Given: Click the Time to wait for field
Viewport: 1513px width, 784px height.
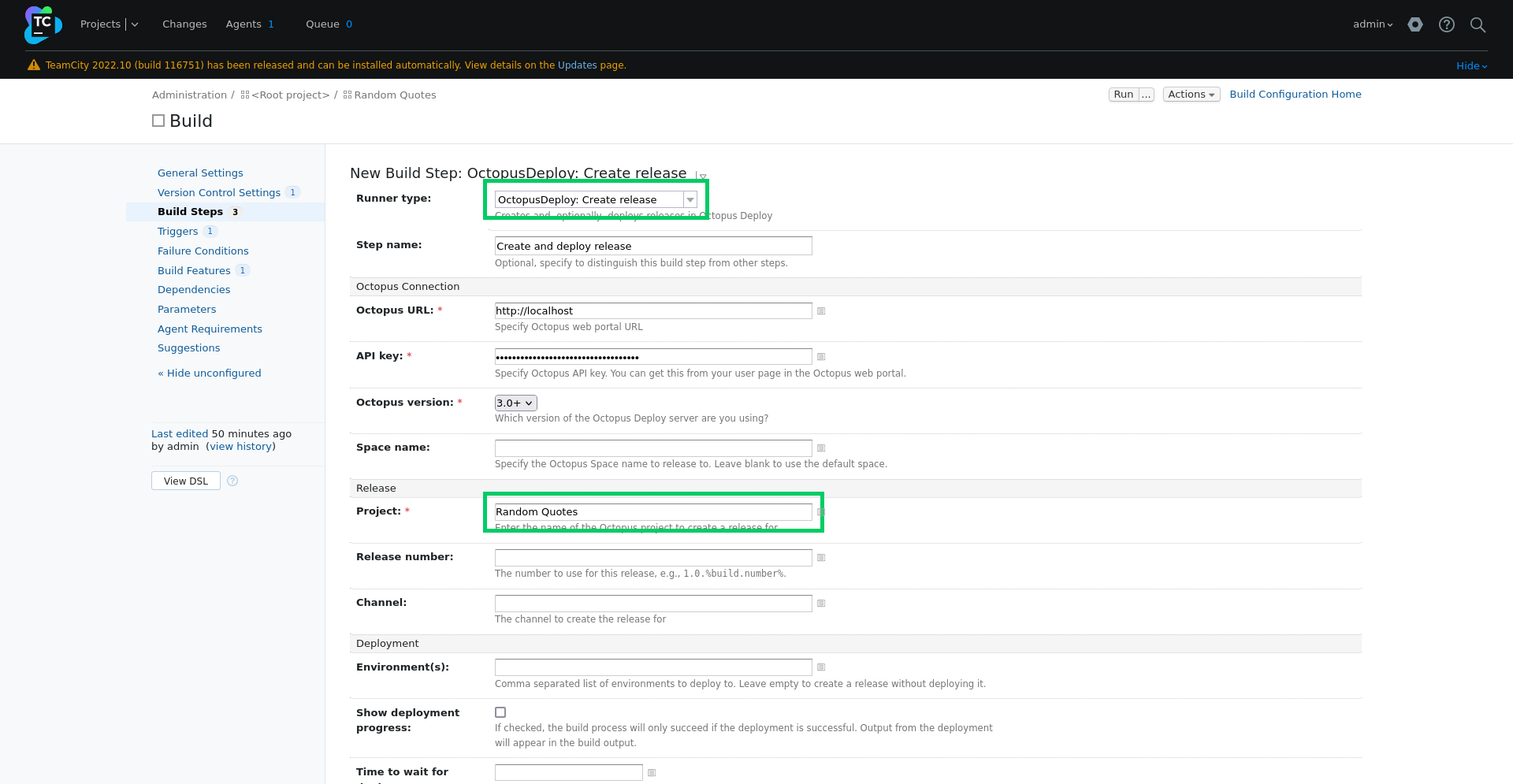Looking at the screenshot, I should tap(569, 773).
